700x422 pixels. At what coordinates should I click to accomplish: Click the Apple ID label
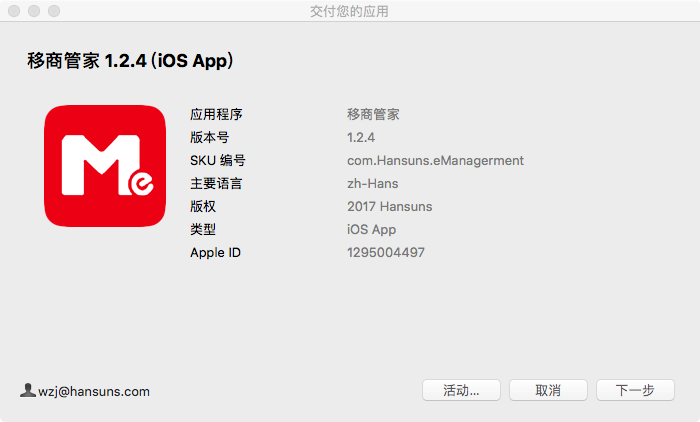coord(215,253)
